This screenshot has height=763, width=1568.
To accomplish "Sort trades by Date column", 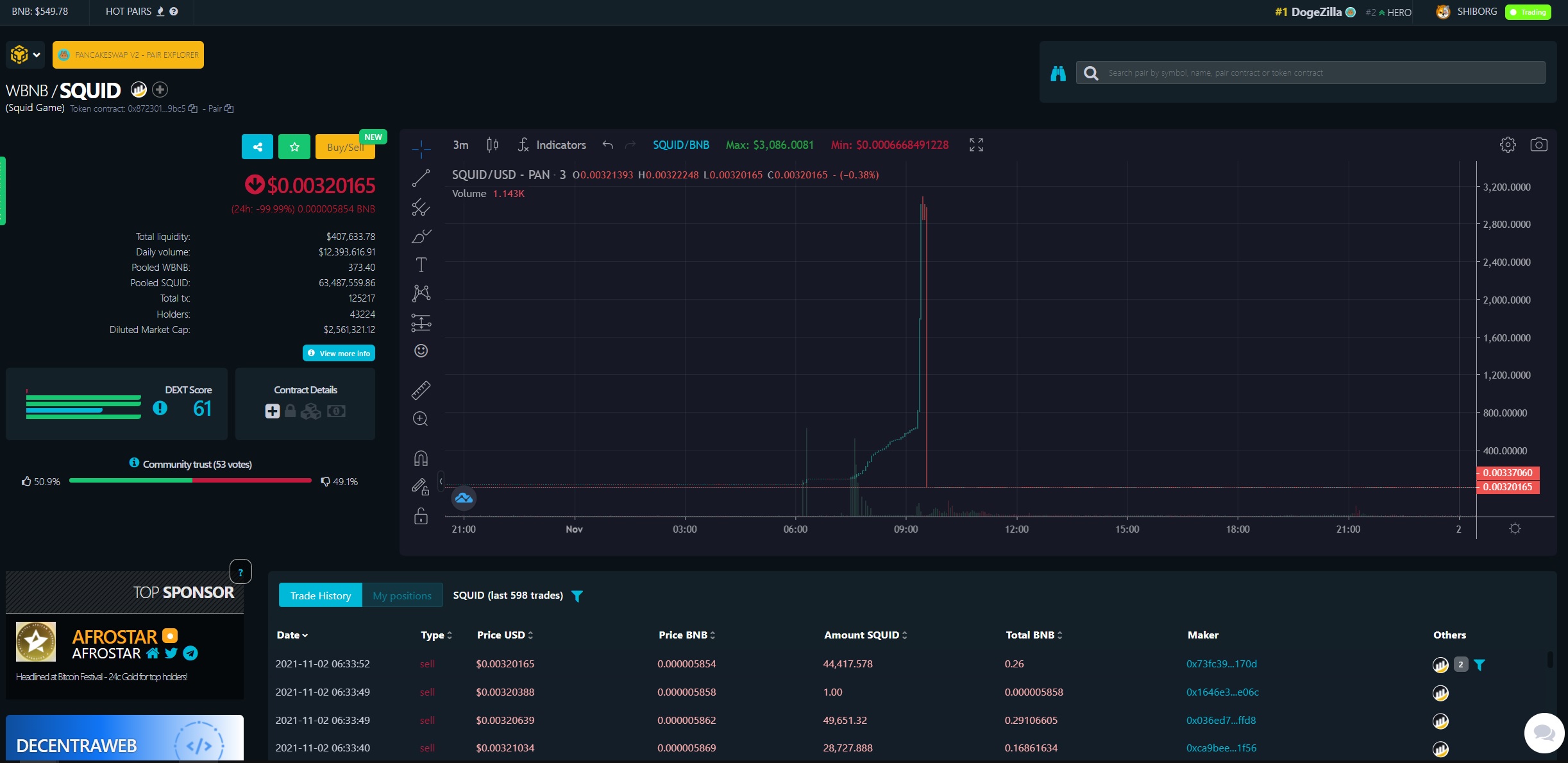I will (x=292, y=635).
